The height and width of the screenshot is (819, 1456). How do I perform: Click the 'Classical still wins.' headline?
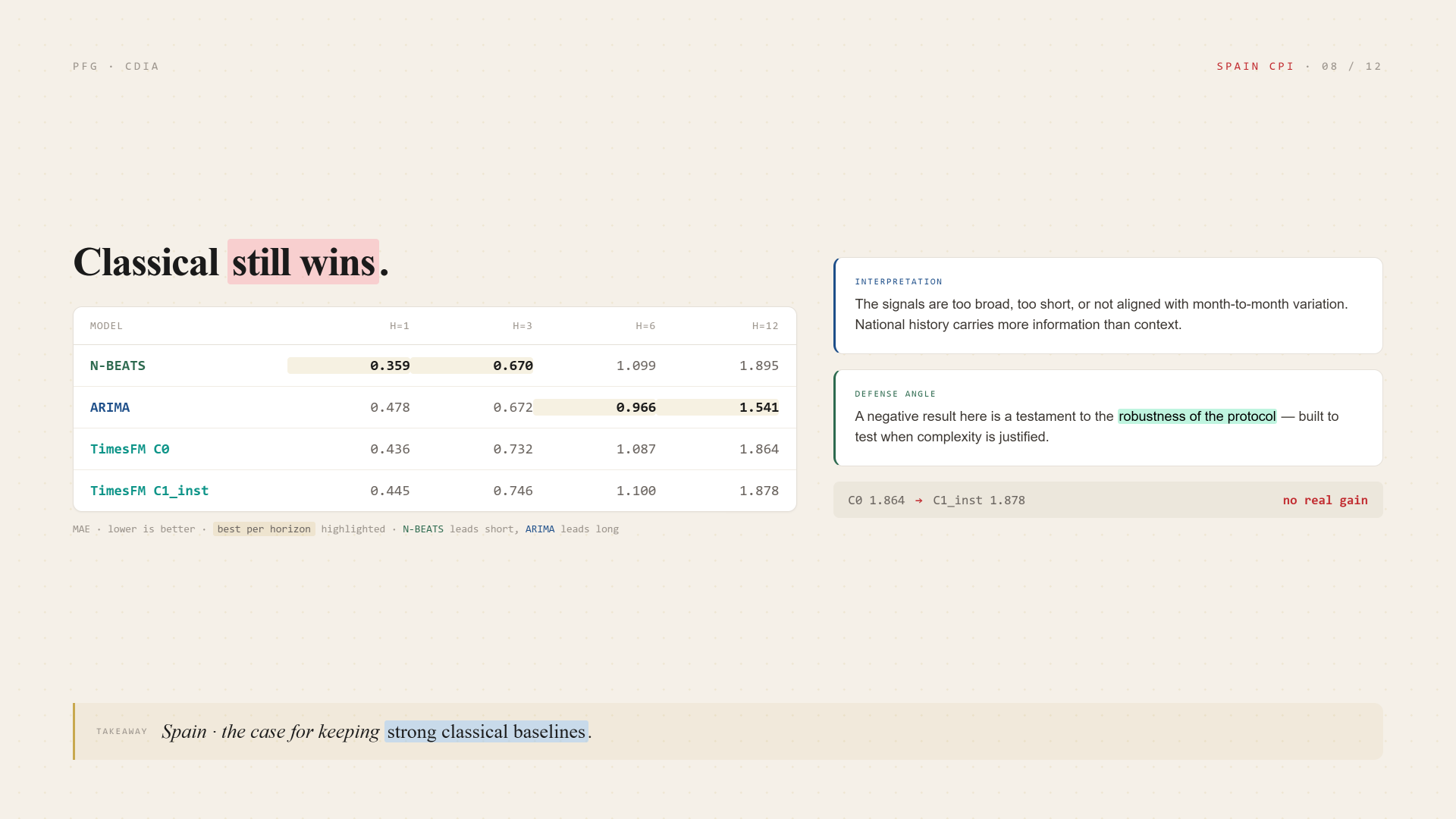pos(231,262)
